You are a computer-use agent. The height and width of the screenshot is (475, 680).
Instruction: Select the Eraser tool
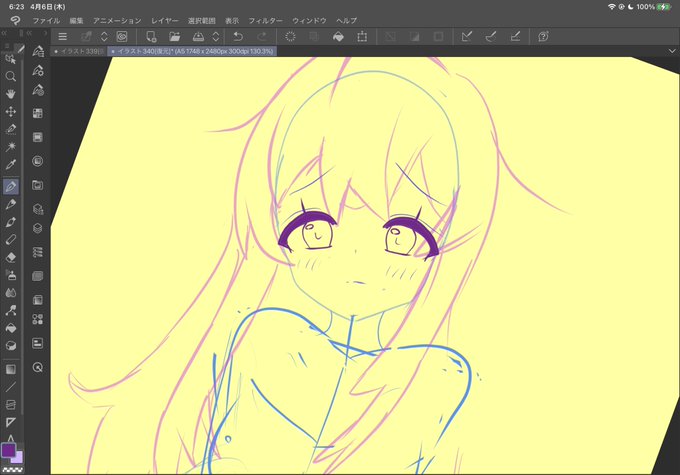tap(10, 257)
